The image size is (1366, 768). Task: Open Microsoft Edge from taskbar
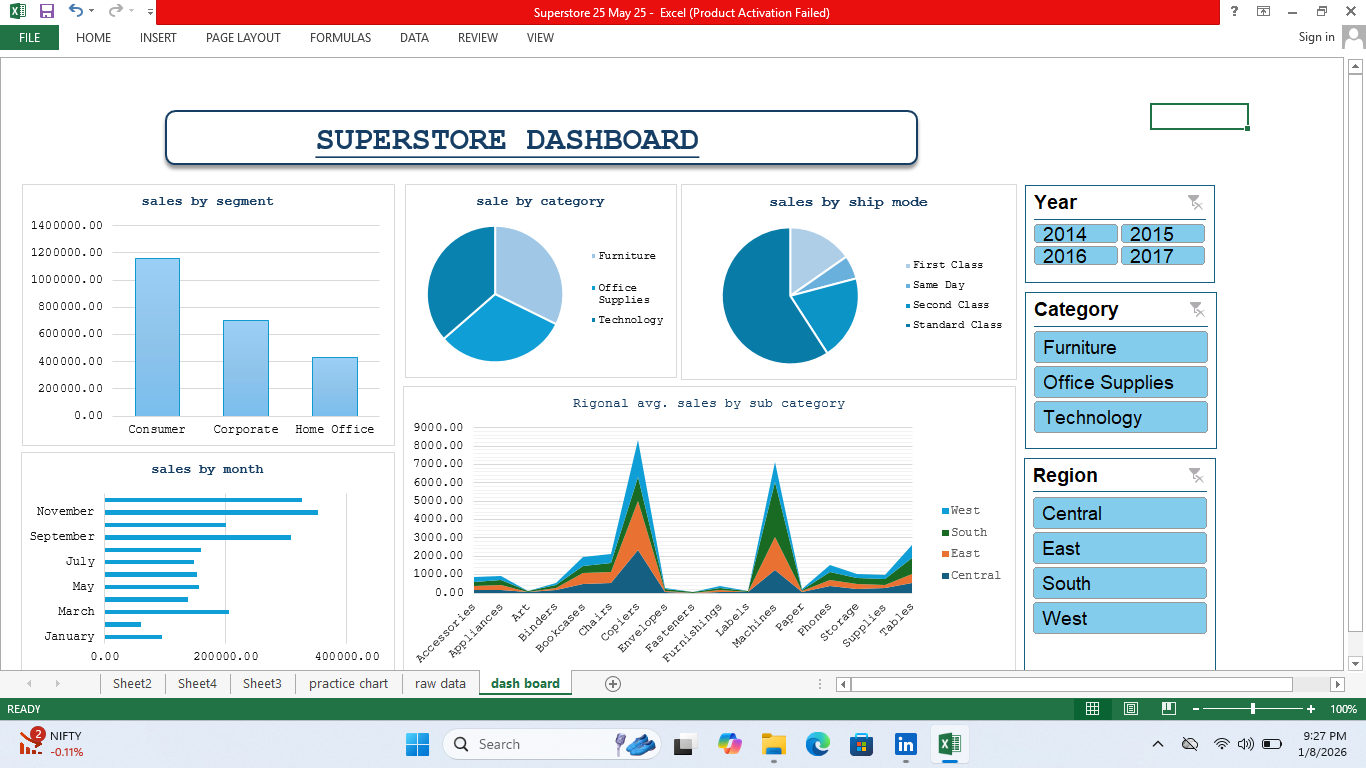coord(818,744)
